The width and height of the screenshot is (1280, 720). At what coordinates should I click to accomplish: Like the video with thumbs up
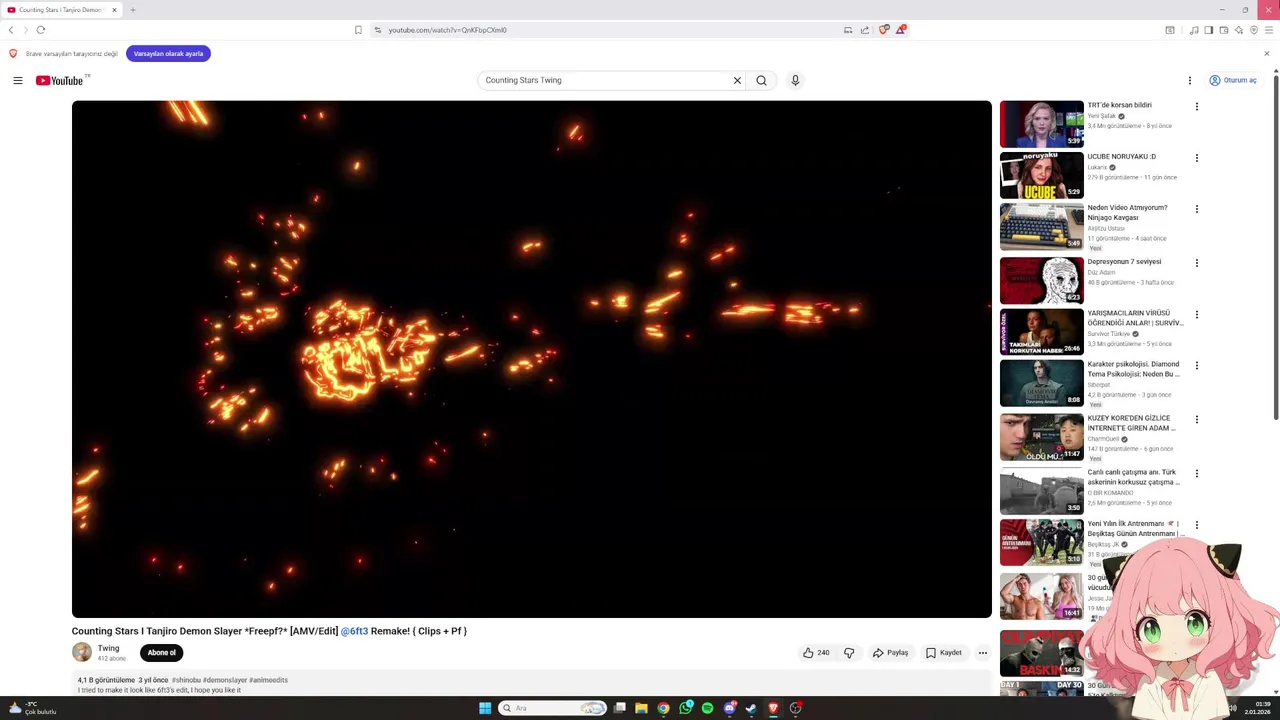point(815,653)
